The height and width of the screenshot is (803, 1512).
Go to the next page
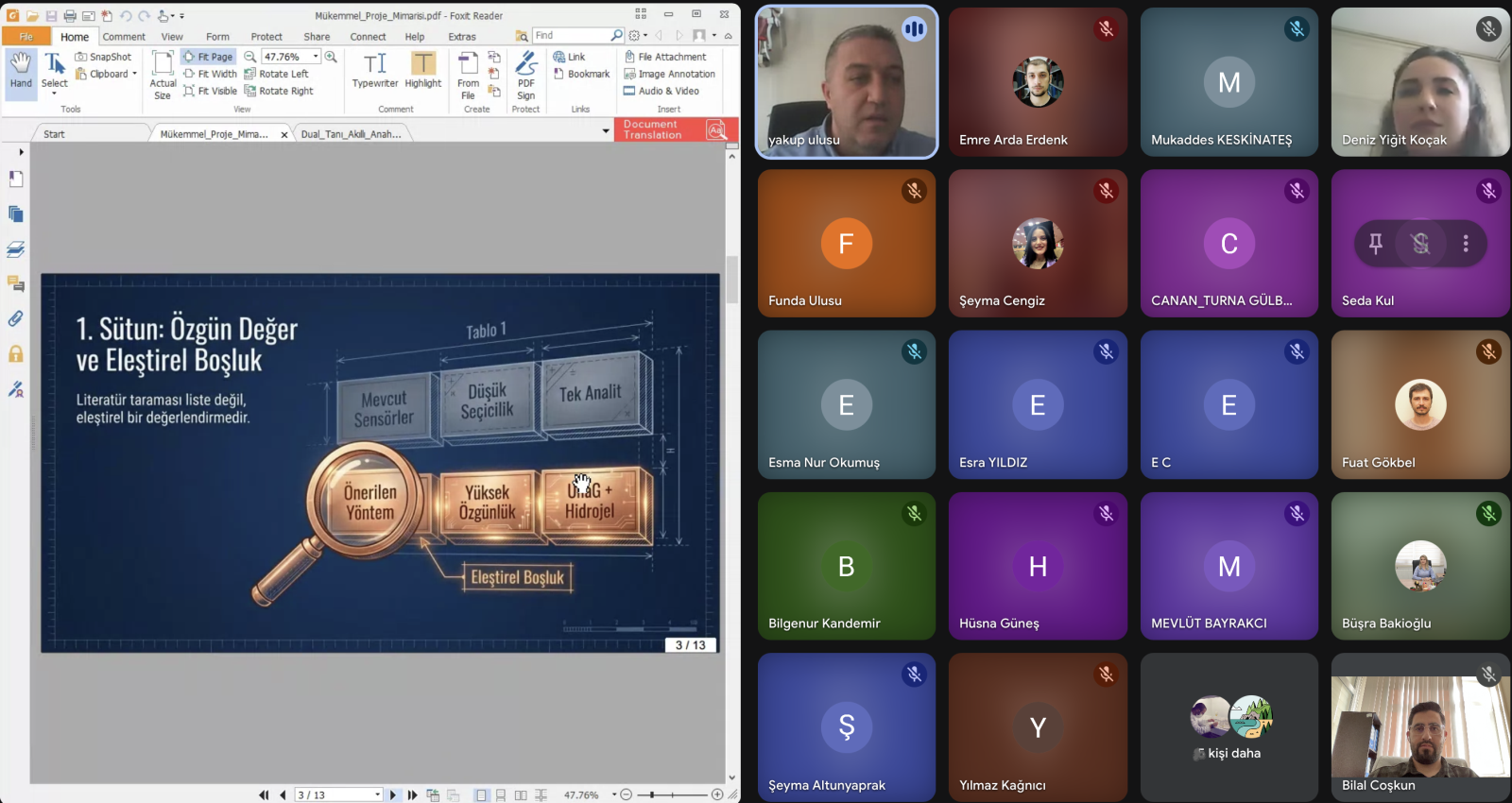coord(393,795)
